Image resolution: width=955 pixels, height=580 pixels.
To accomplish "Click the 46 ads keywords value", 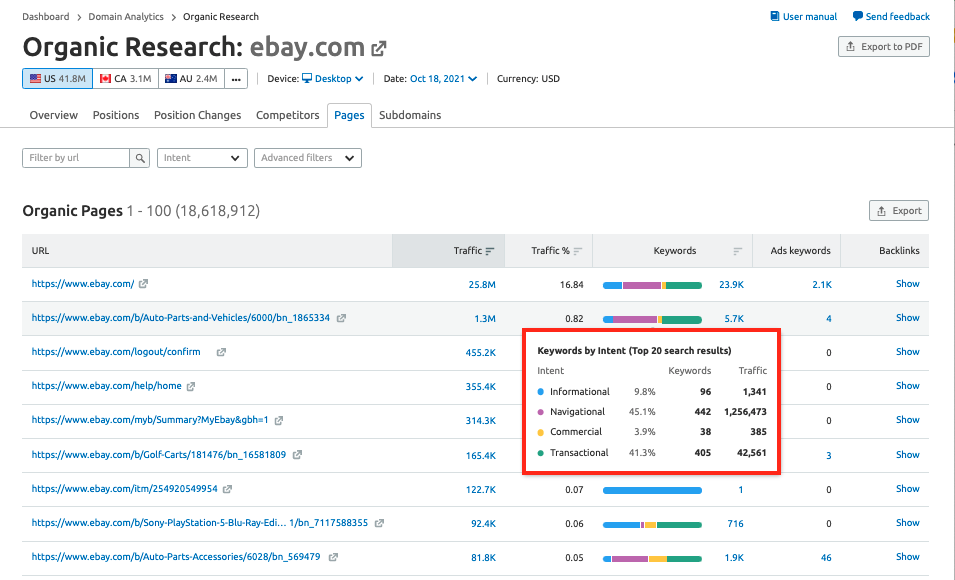I will point(826,557).
